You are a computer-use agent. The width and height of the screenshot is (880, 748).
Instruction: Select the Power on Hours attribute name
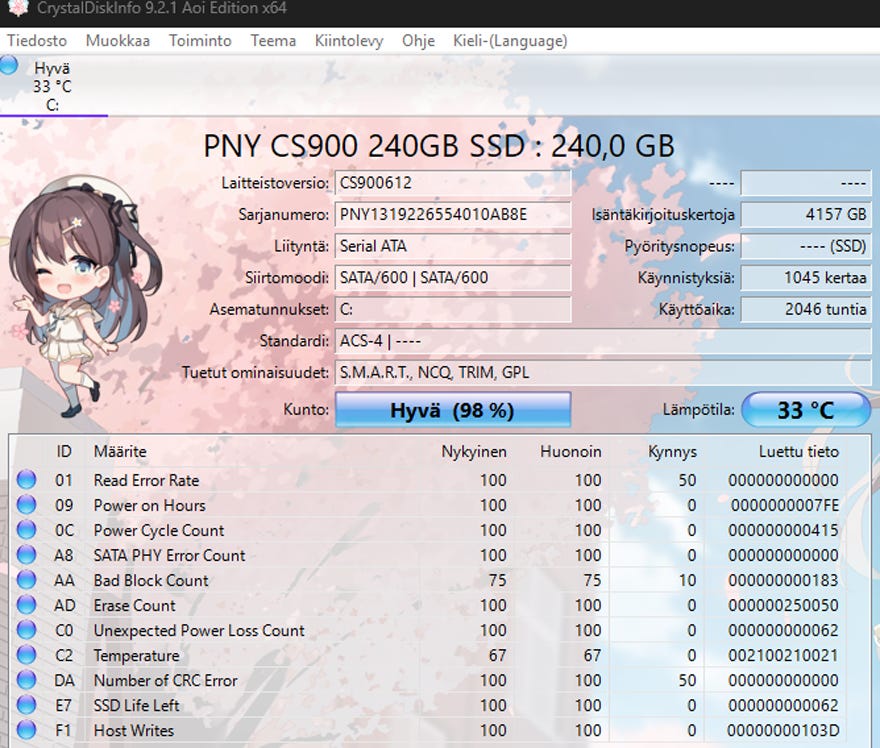pos(149,505)
